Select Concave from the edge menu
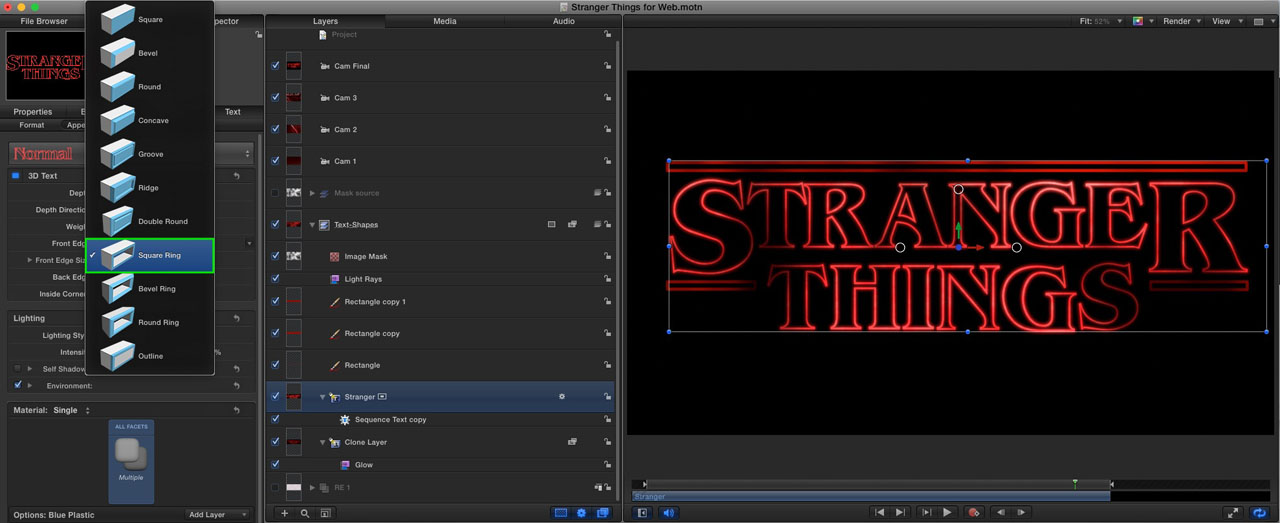Viewport: 1280px width, 523px height. [x=149, y=120]
